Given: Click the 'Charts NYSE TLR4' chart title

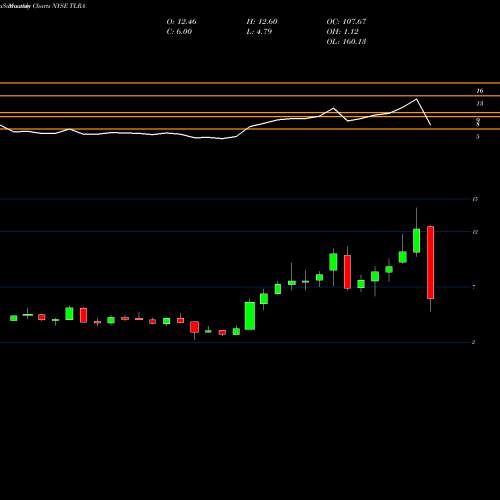Looking at the screenshot, I should [59, 6].
